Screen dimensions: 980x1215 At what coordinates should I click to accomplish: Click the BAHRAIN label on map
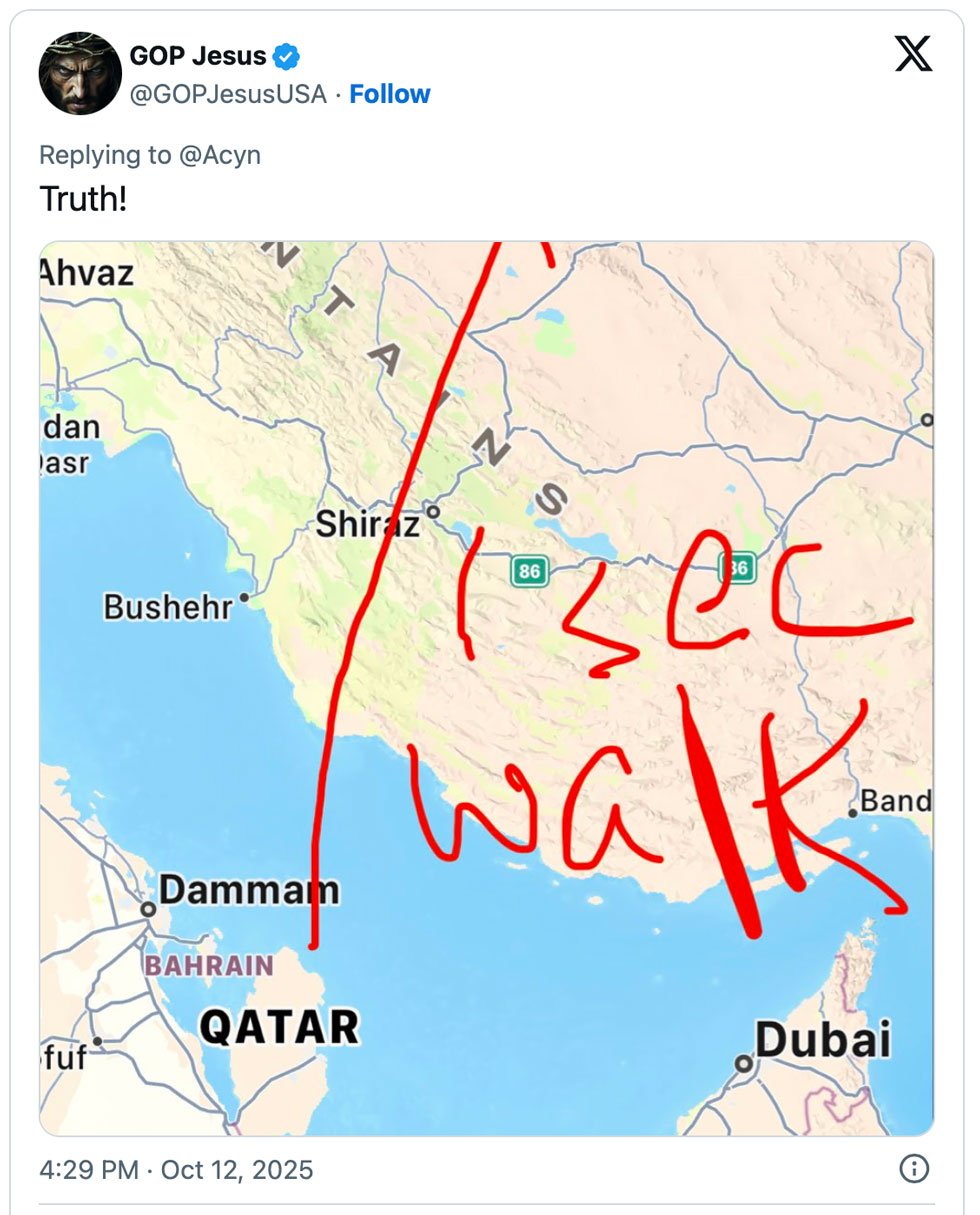coord(209,965)
